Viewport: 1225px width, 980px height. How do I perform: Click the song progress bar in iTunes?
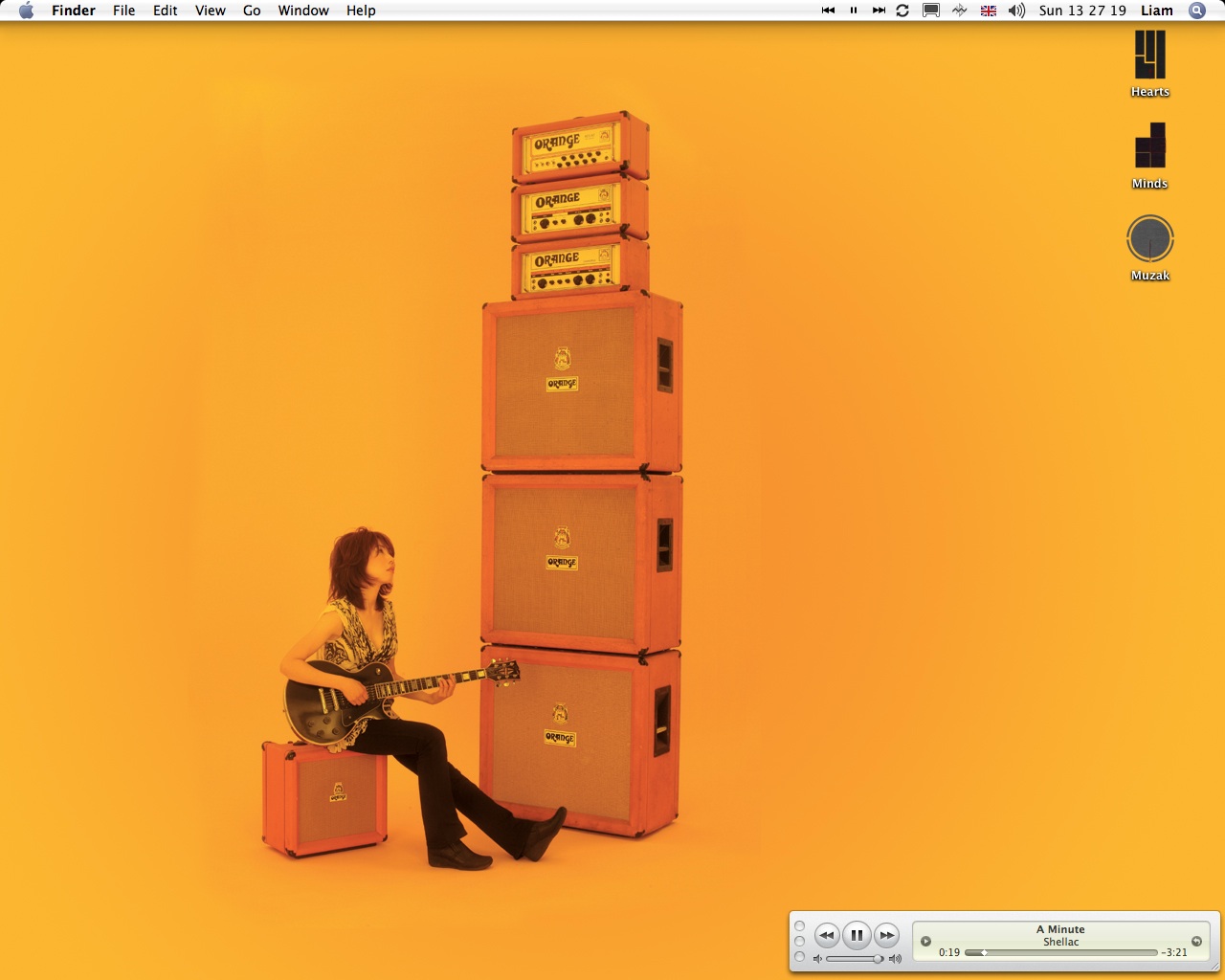(1060, 952)
